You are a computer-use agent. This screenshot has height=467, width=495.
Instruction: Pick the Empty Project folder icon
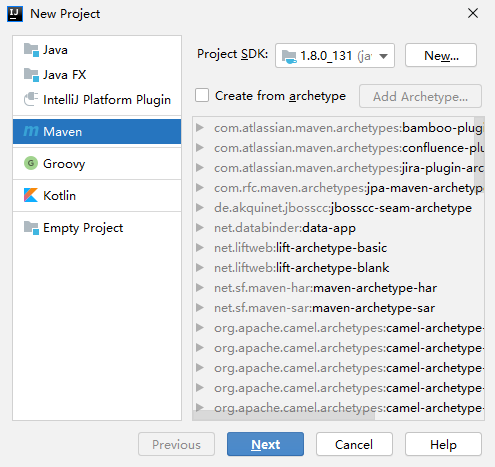point(31,228)
